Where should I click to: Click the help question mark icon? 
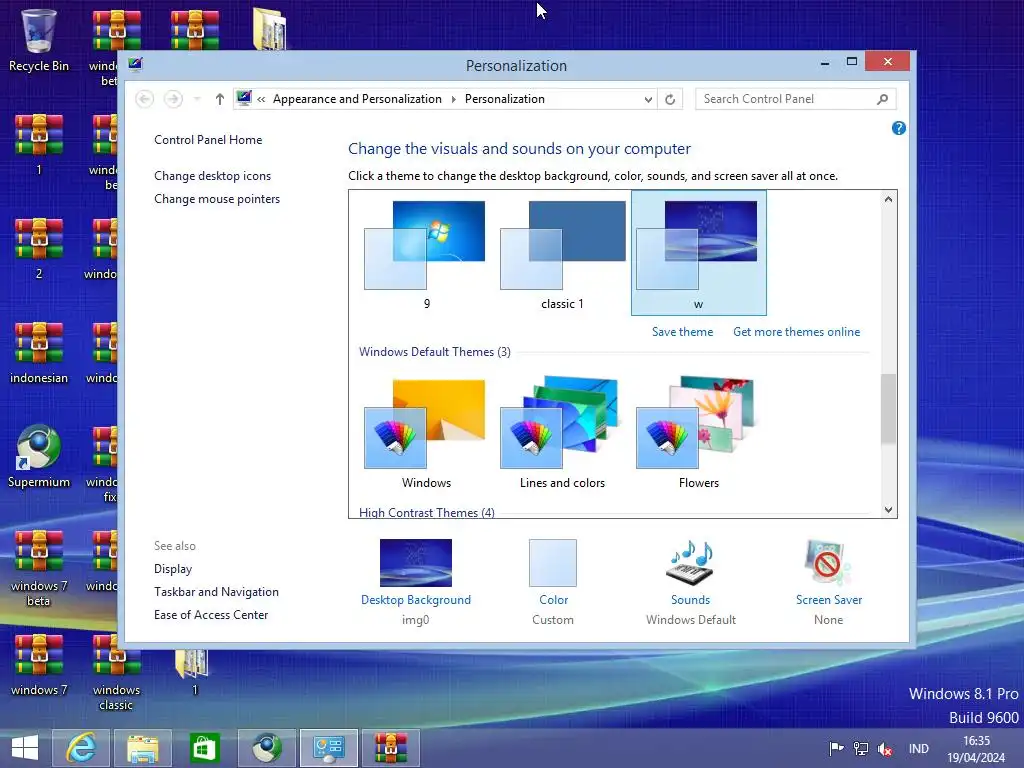pyautogui.click(x=899, y=128)
